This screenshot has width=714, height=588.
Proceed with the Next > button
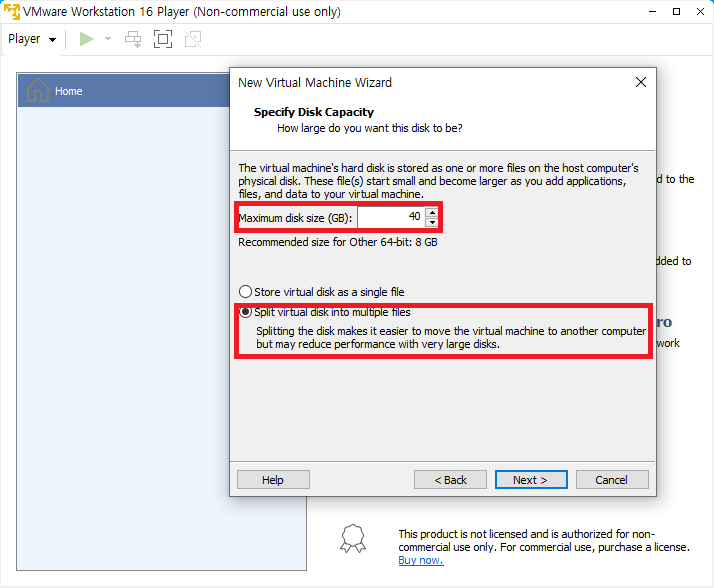pyautogui.click(x=531, y=480)
